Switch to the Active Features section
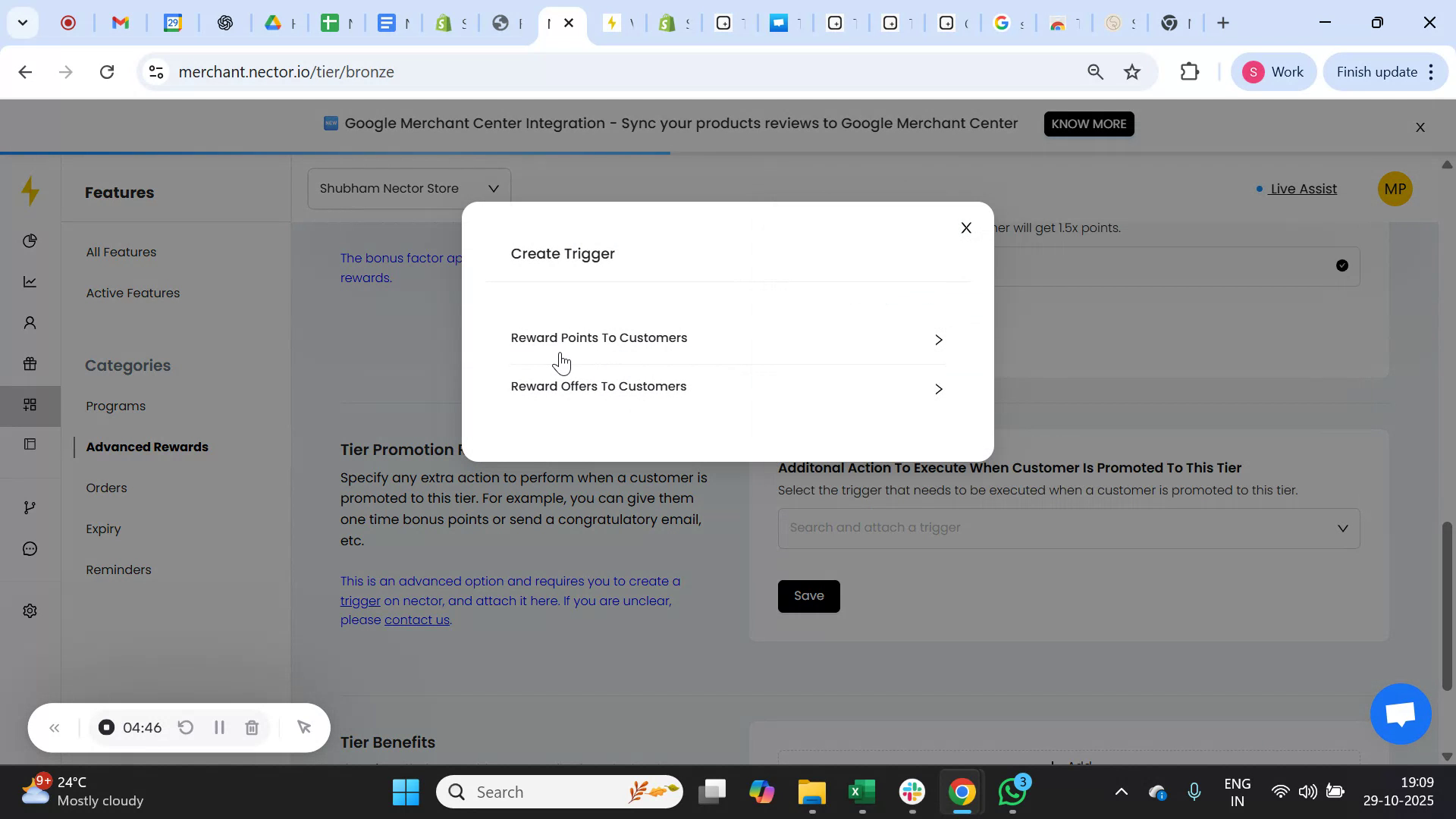 coord(133,293)
